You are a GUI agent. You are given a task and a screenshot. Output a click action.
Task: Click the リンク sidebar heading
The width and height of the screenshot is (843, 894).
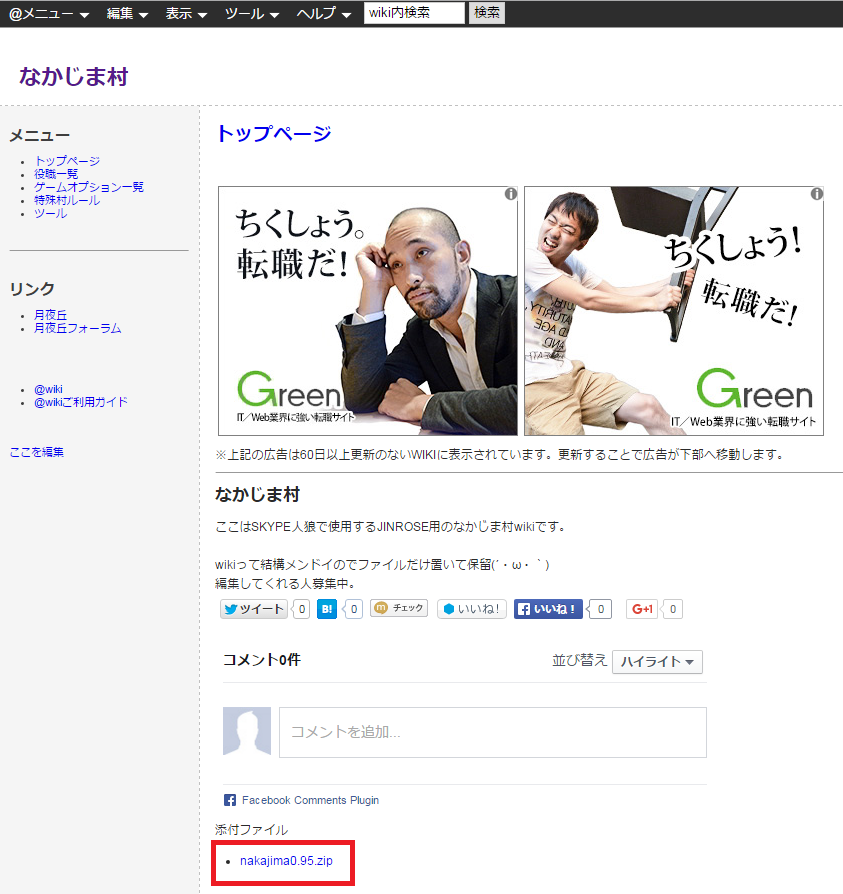[x=32, y=288]
